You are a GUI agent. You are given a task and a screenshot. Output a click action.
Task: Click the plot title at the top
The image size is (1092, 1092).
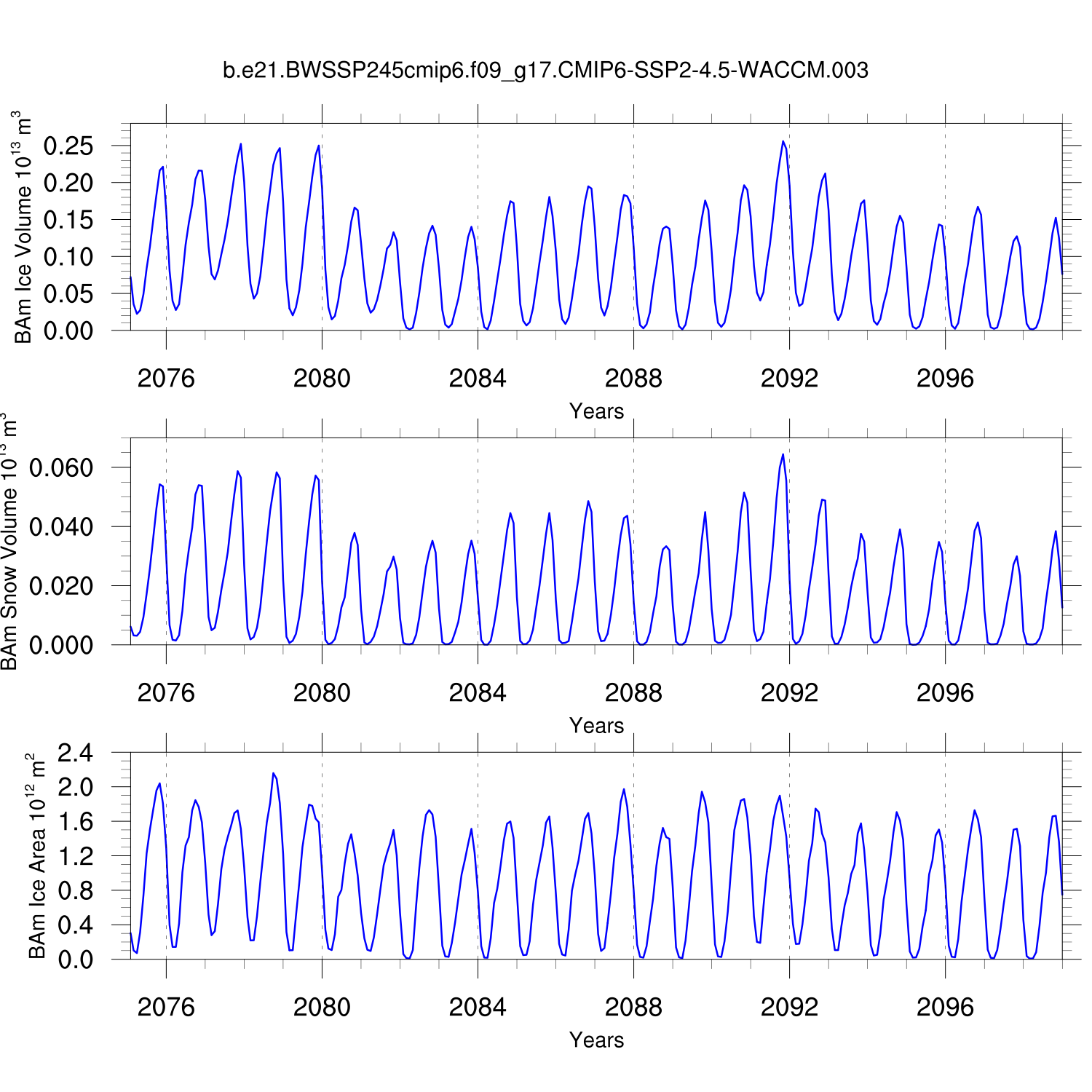point(545,71)
